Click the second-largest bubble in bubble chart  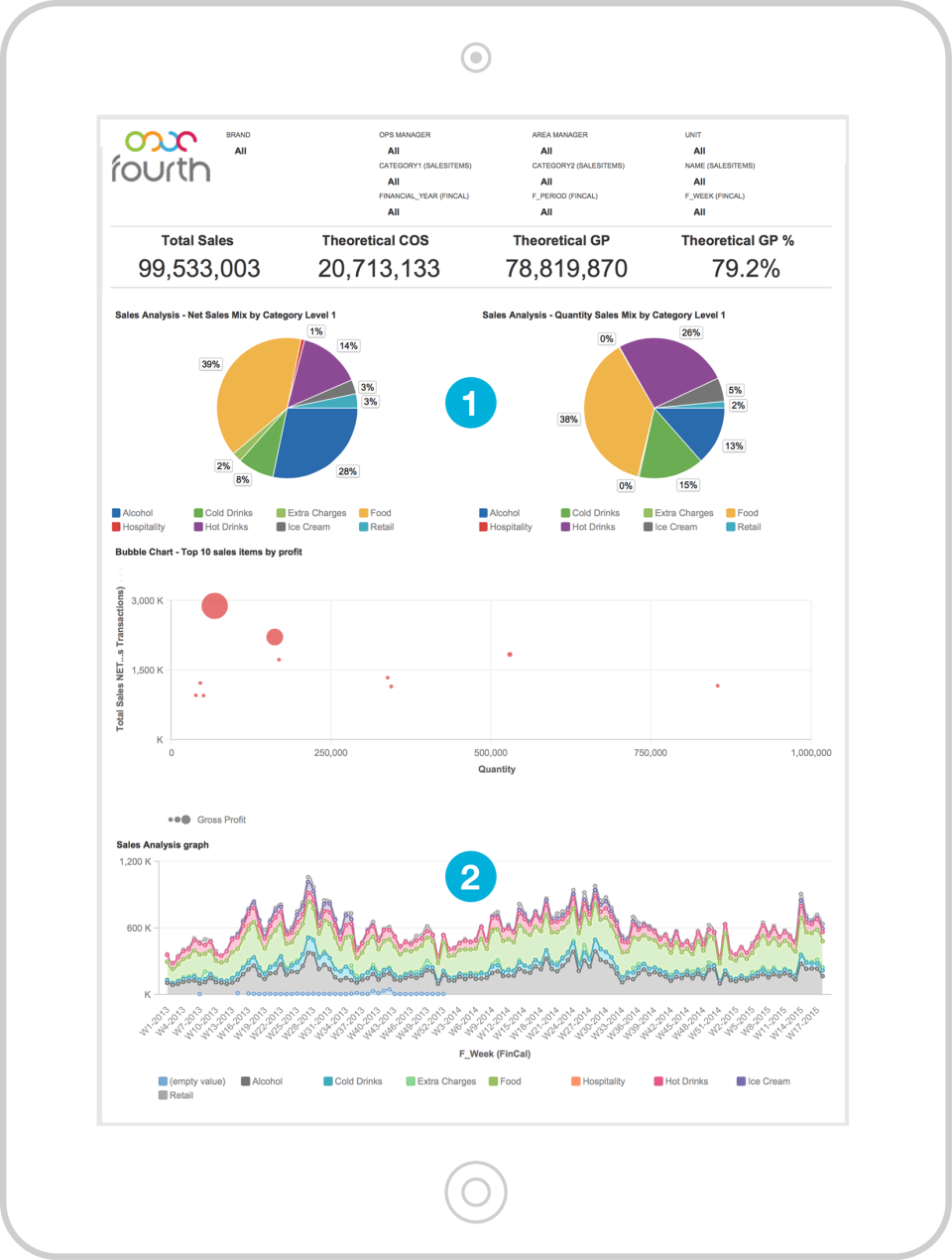(x=275, y=637)
